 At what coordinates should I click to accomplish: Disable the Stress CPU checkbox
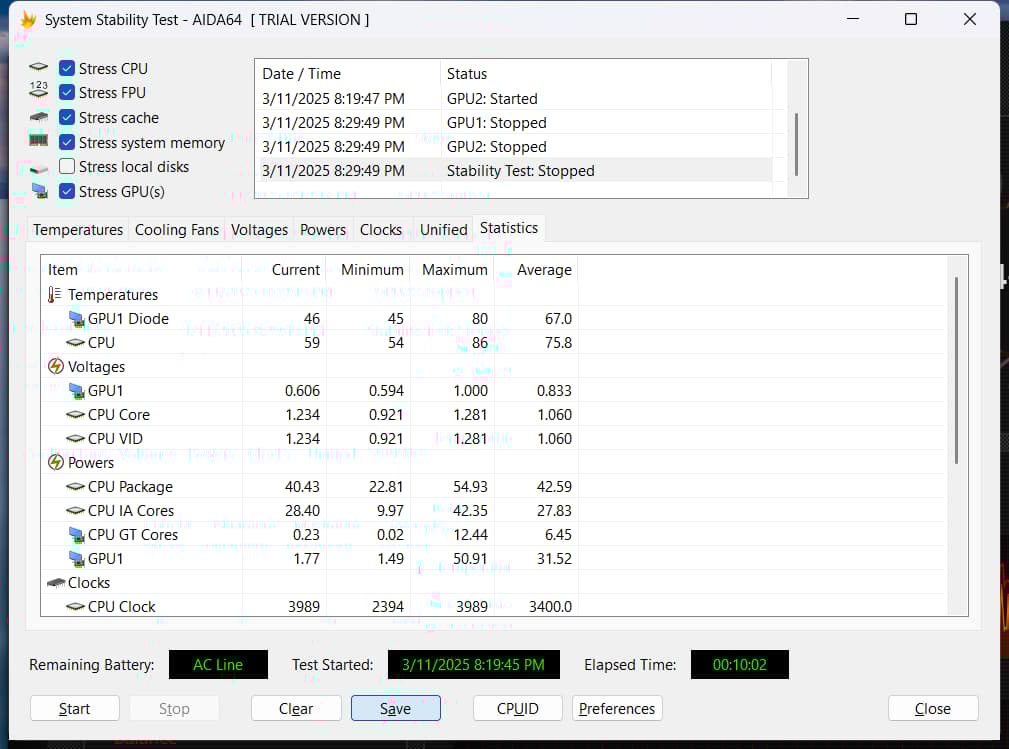pyautogui.click(x=67, y=69)
